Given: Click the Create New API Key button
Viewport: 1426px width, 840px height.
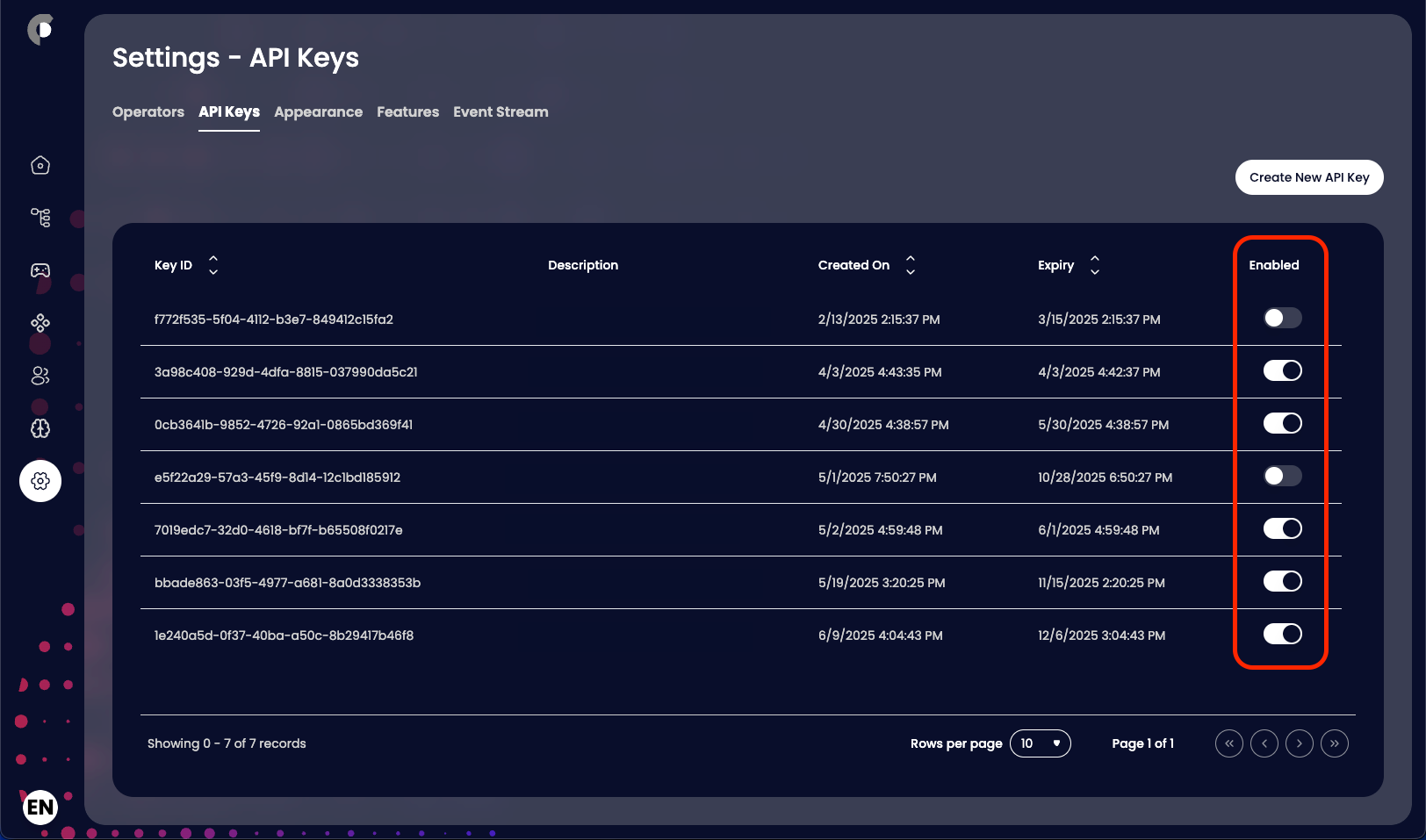Looking at the screenshot, I should pos(1308,176).
